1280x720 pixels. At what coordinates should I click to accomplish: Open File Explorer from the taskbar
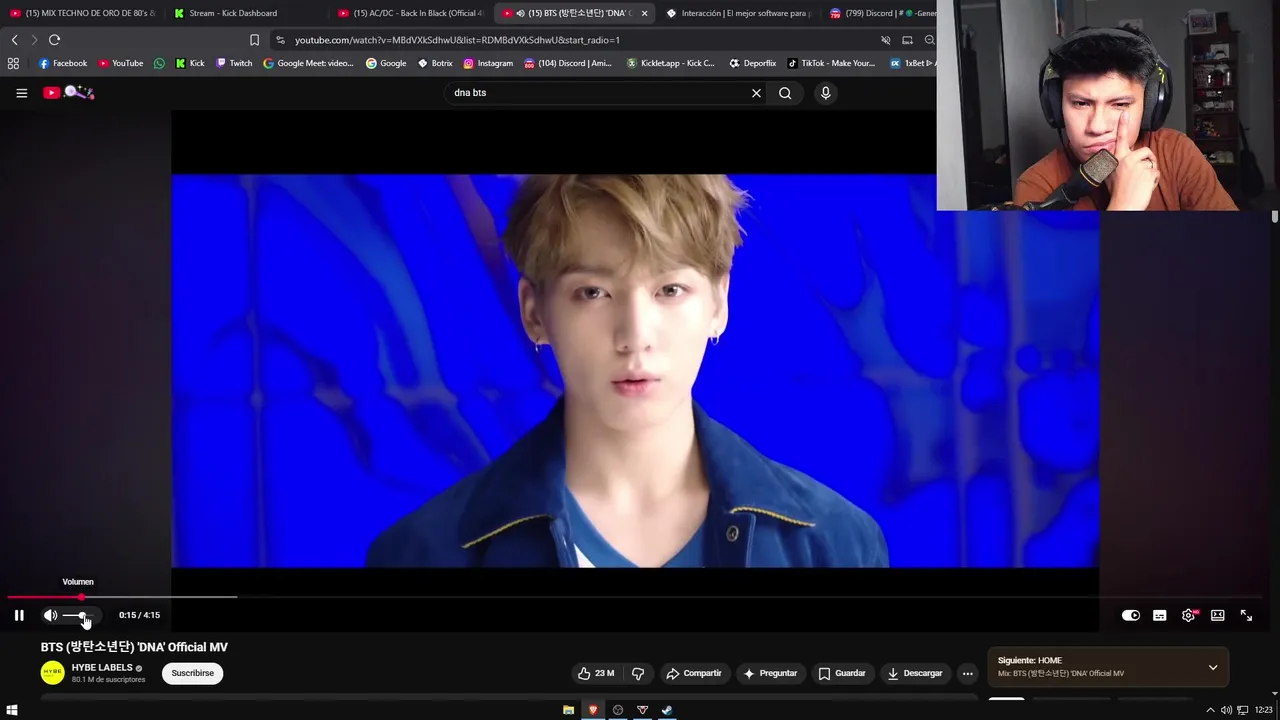coord(568,710)
